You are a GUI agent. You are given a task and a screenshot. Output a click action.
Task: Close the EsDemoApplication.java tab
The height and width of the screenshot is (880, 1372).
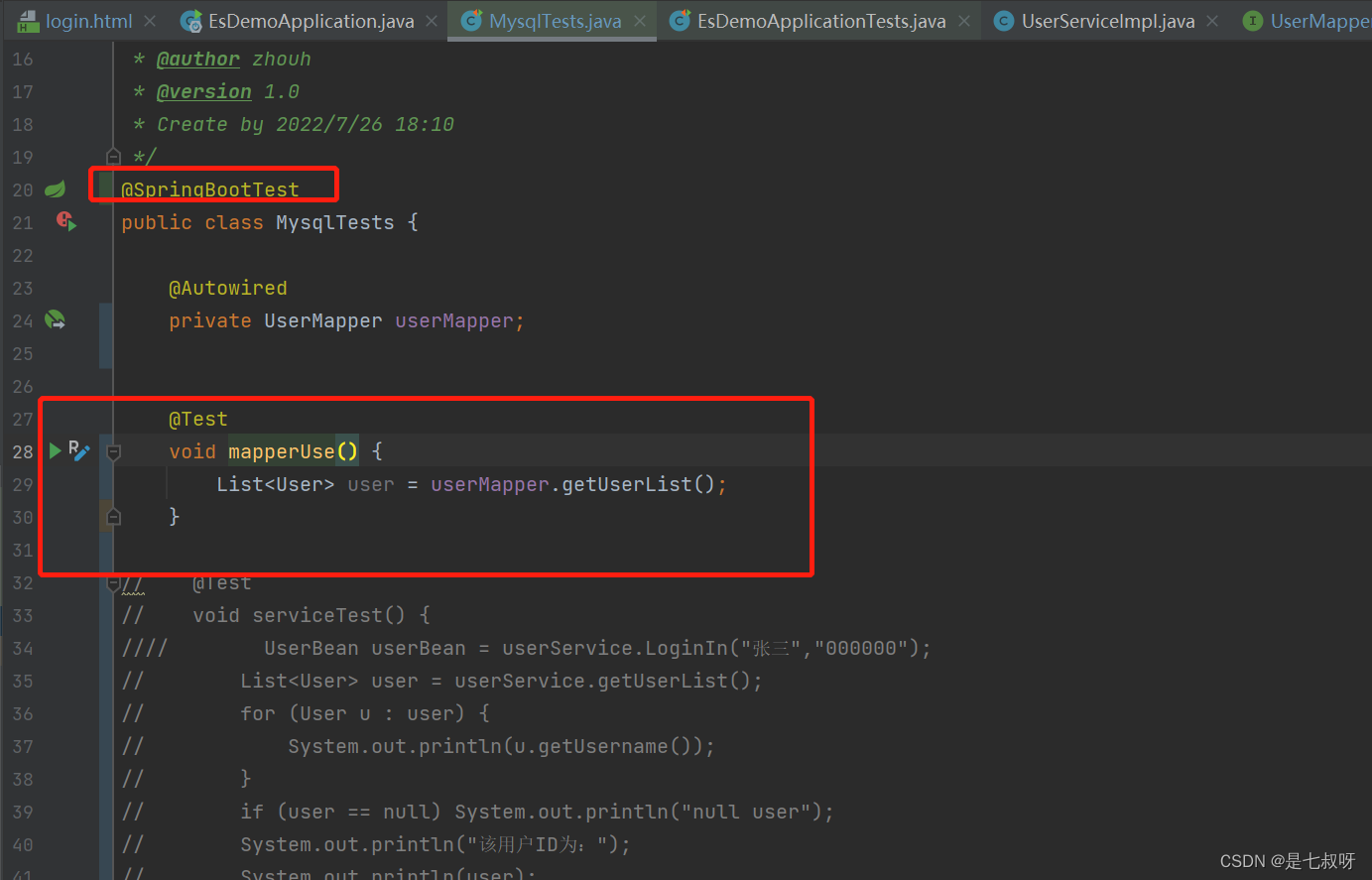click(x=432, y=21)
